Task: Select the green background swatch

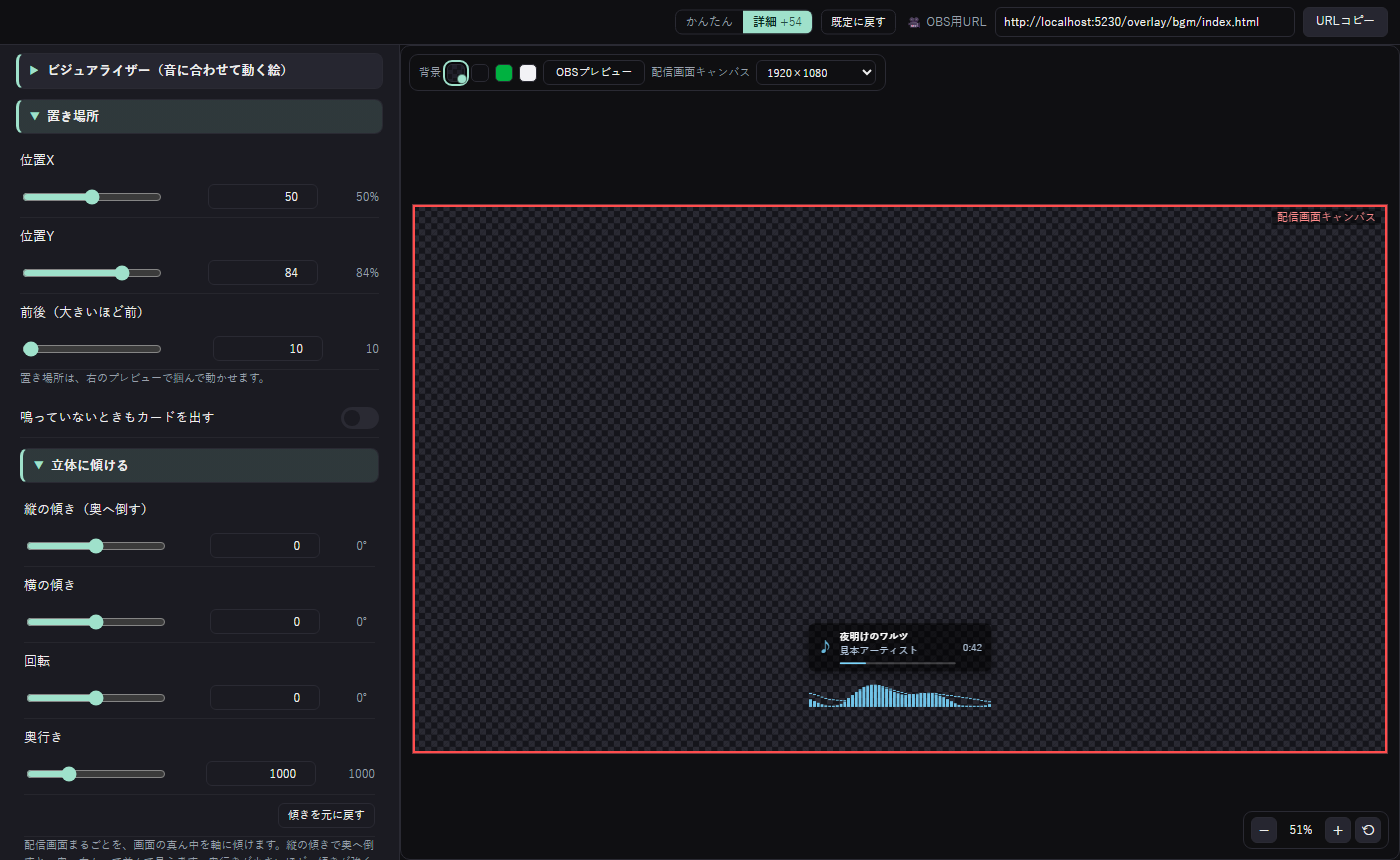Action: pyautogui.click(x=504, y=72)
